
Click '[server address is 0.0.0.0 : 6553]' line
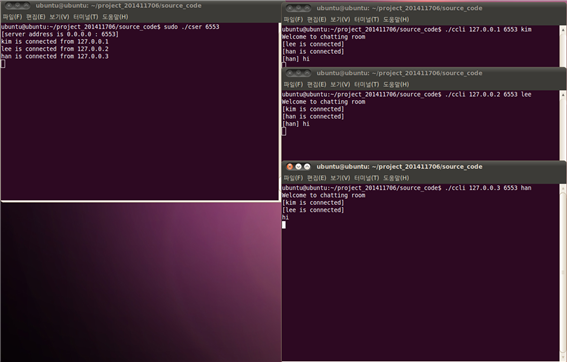pos(60,34)
